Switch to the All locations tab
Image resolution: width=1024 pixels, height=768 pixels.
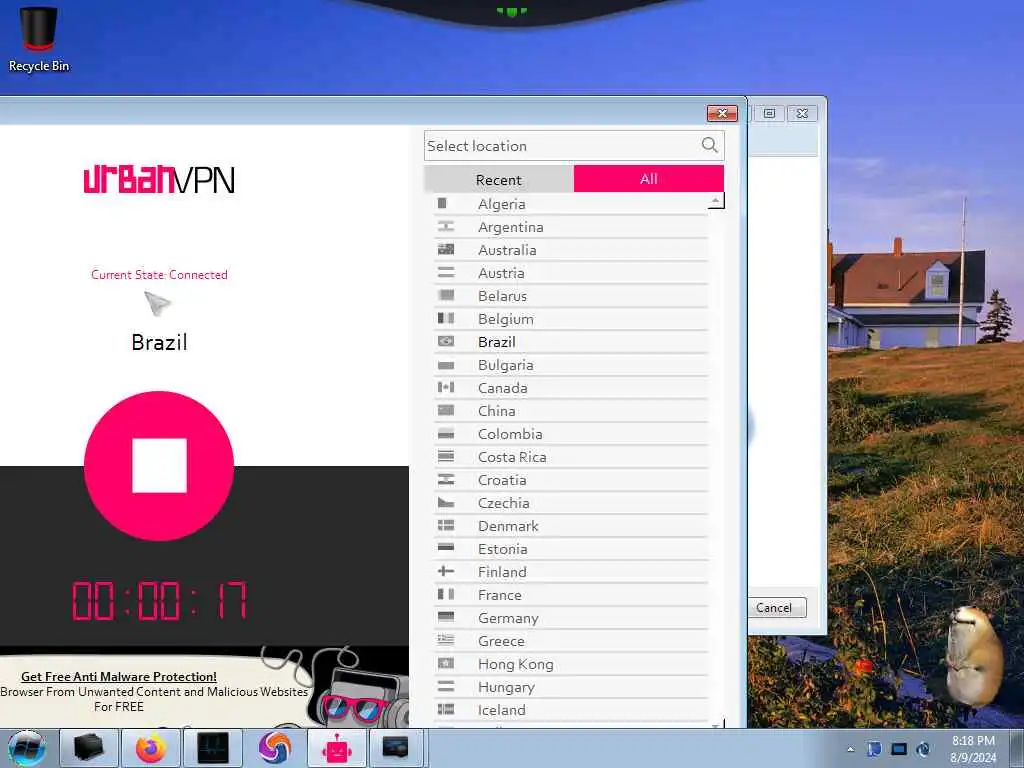pyautogui.click(x=648, y=178)
